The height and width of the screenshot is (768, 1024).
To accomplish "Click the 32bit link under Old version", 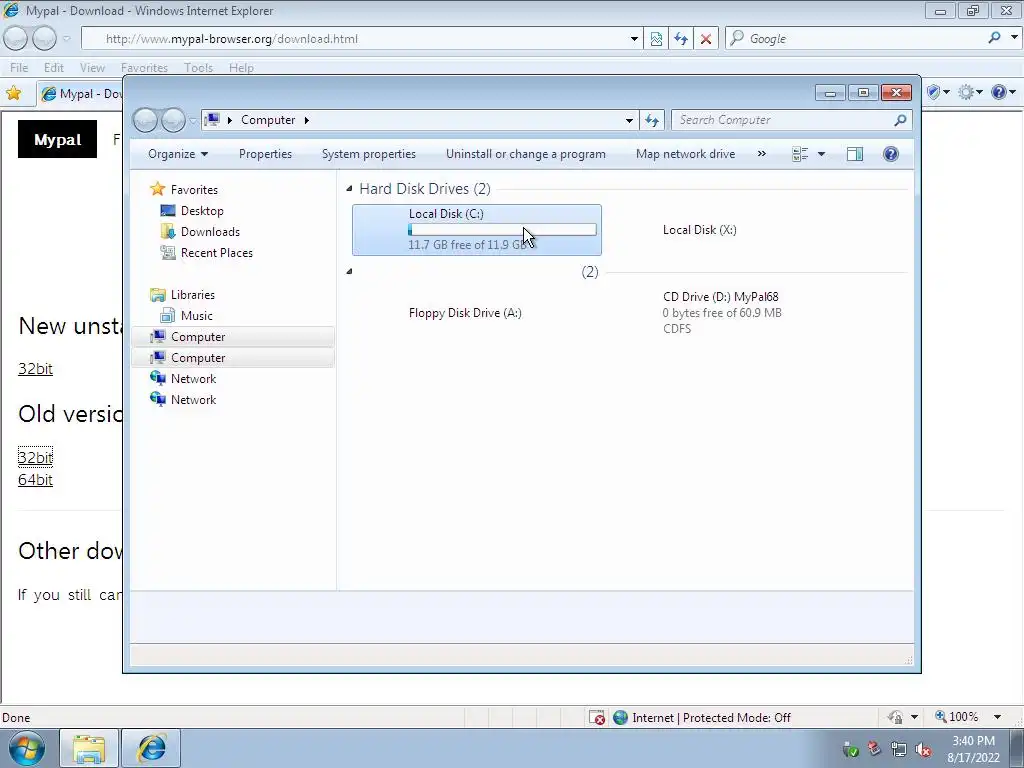I will pos(35,457).
